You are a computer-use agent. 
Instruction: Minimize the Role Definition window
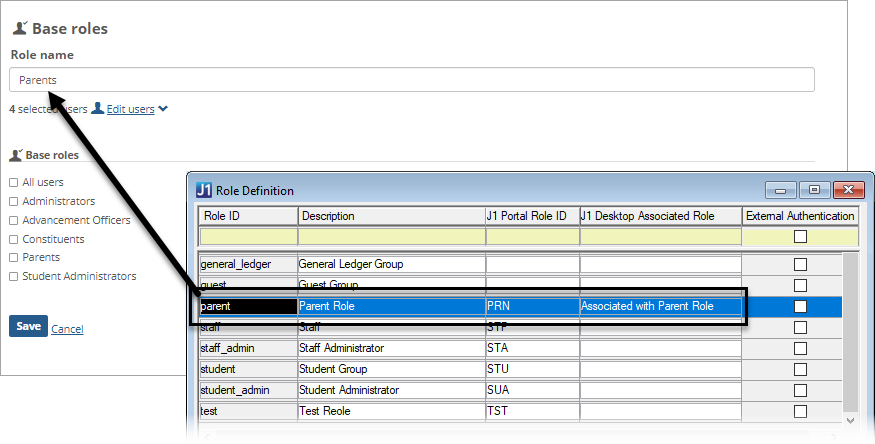(x=781, y=190)
